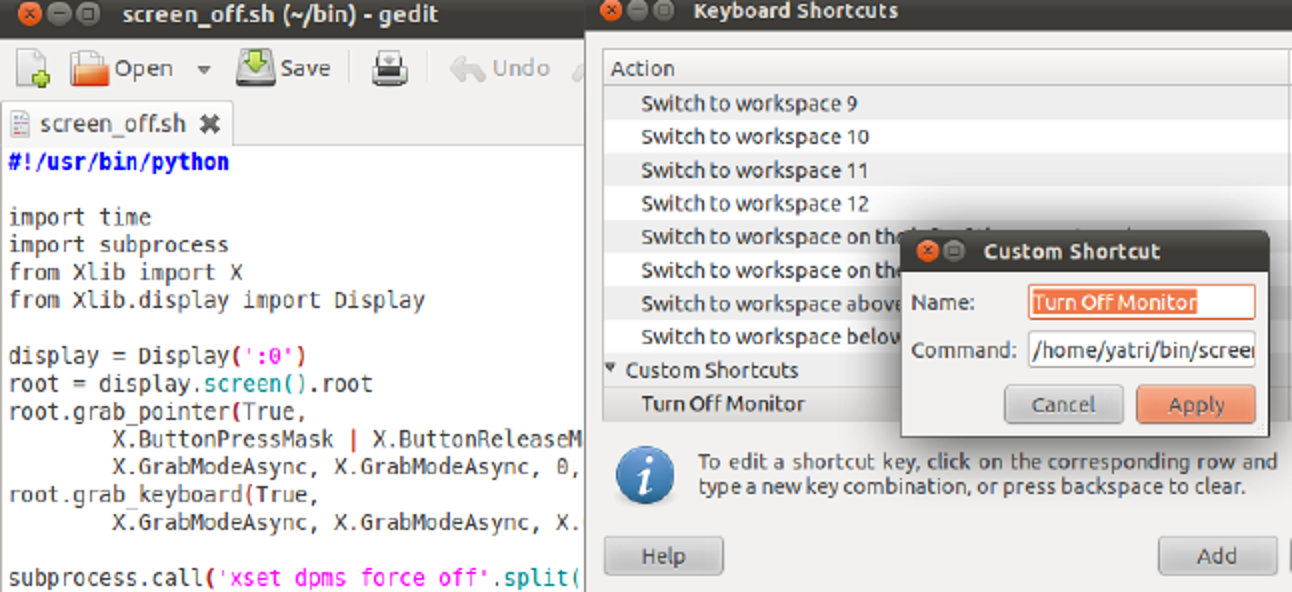Collapse the Custom Shortcuts section
Image resolution: width=1292 pixels, height=592 pixels.
(x=611, y=368)
